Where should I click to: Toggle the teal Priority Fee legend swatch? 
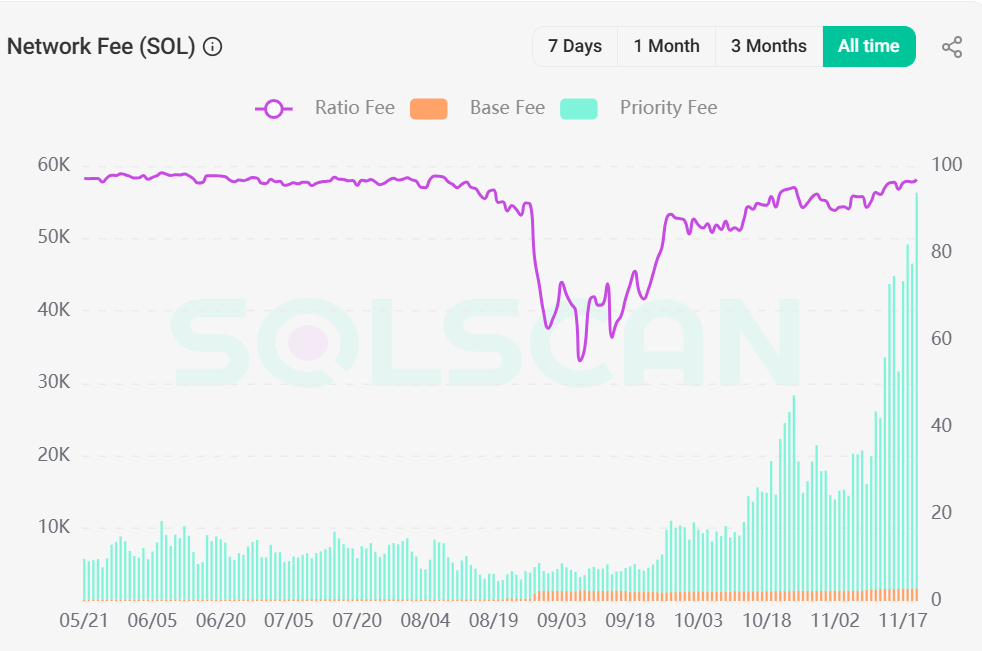[x=579, y=108]
